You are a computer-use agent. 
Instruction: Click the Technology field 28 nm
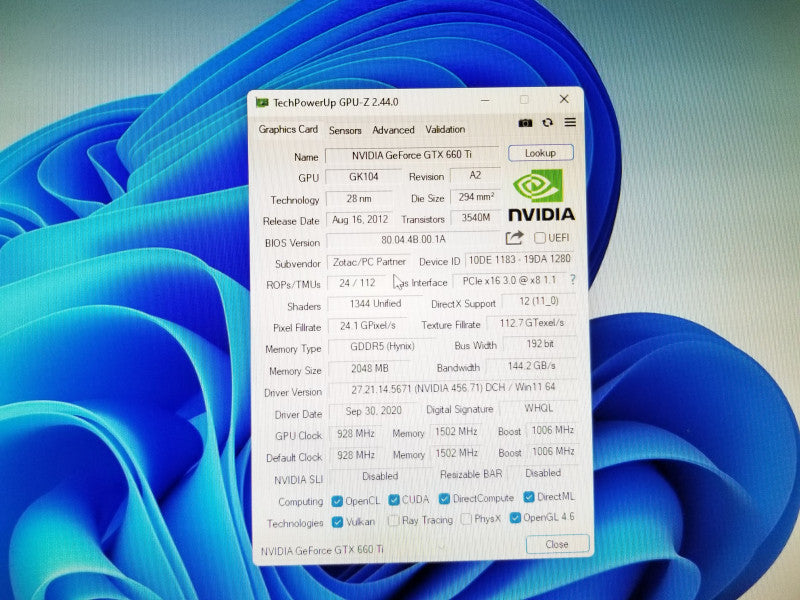click(x=359, y=198)
